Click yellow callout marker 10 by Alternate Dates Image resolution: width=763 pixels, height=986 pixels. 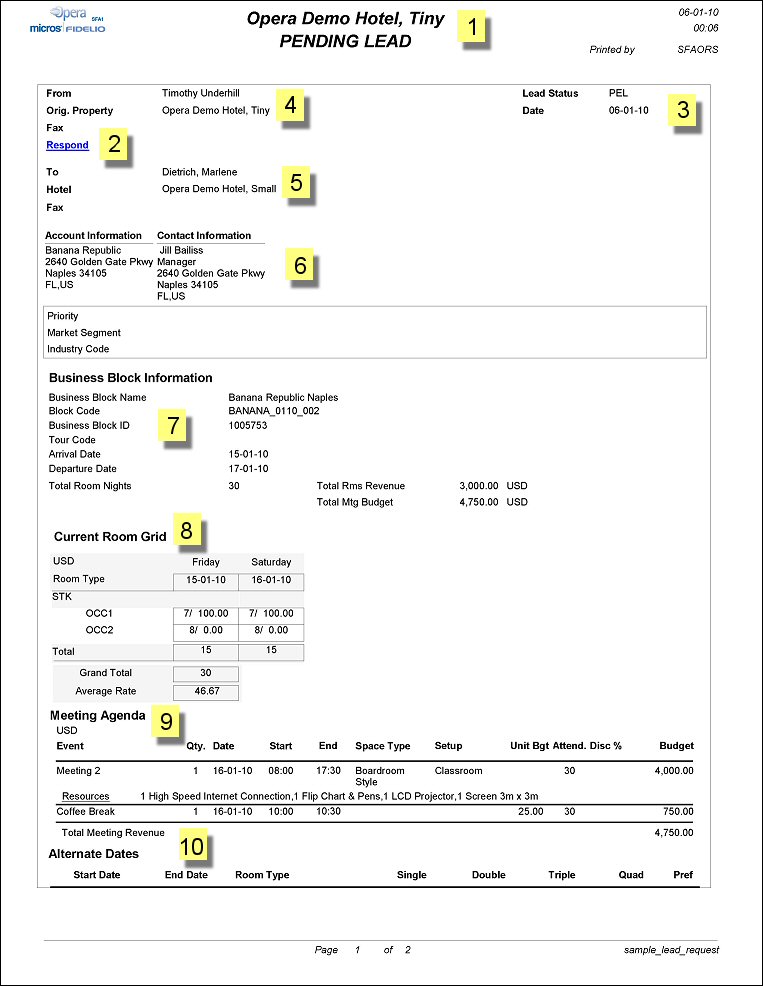pyautogui.click(x=192, y=847)
